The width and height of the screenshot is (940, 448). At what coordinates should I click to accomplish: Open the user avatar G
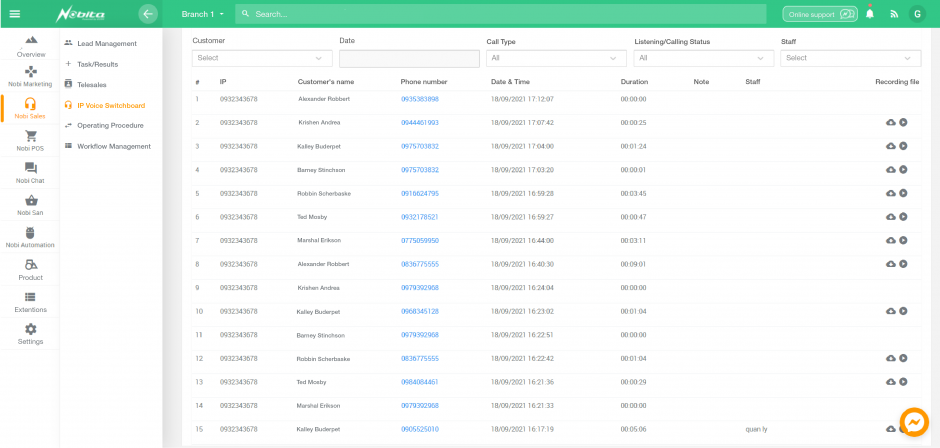click(917, 14)
